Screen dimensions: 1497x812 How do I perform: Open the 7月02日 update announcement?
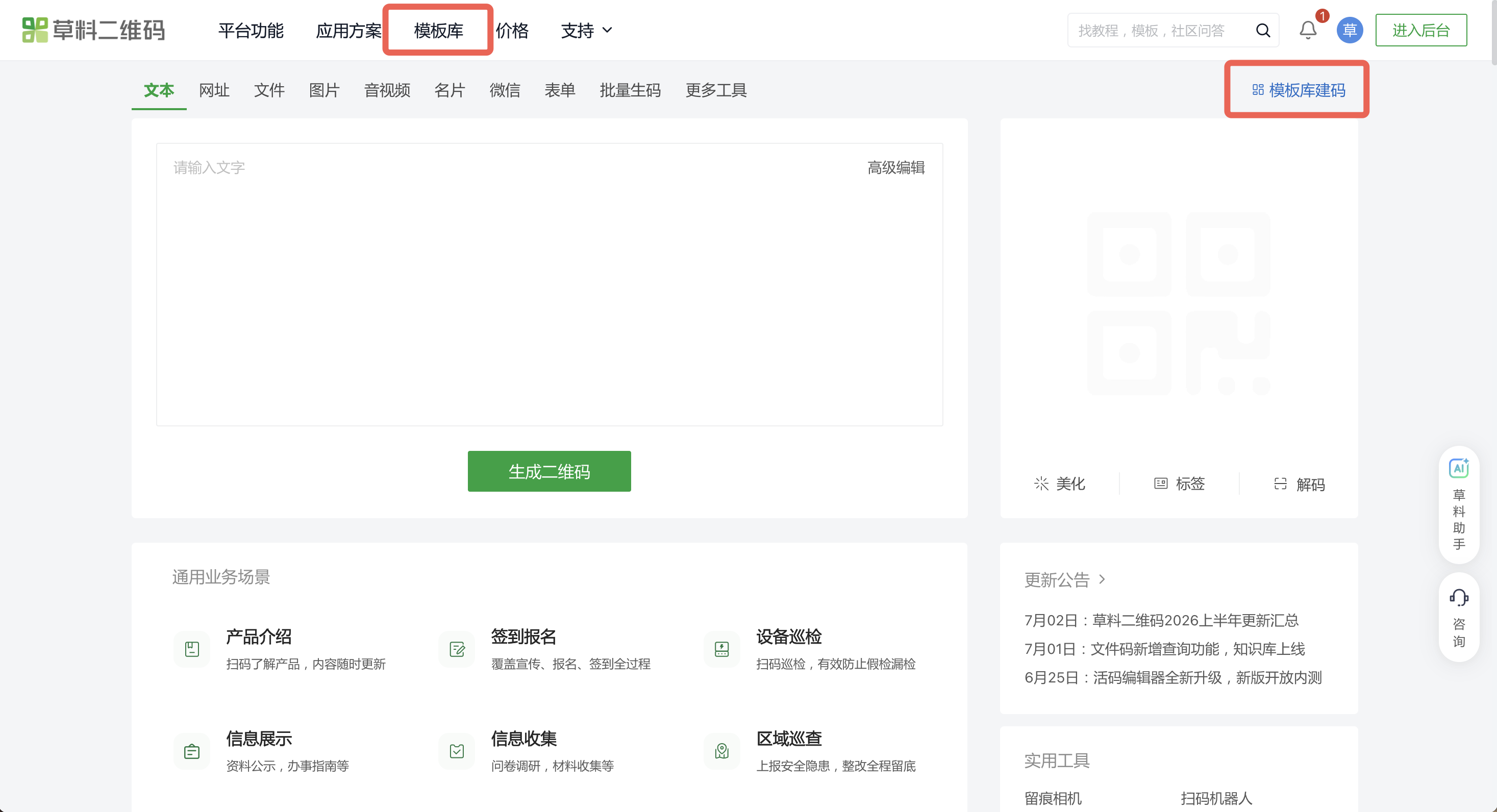[x=1161, y=620]
